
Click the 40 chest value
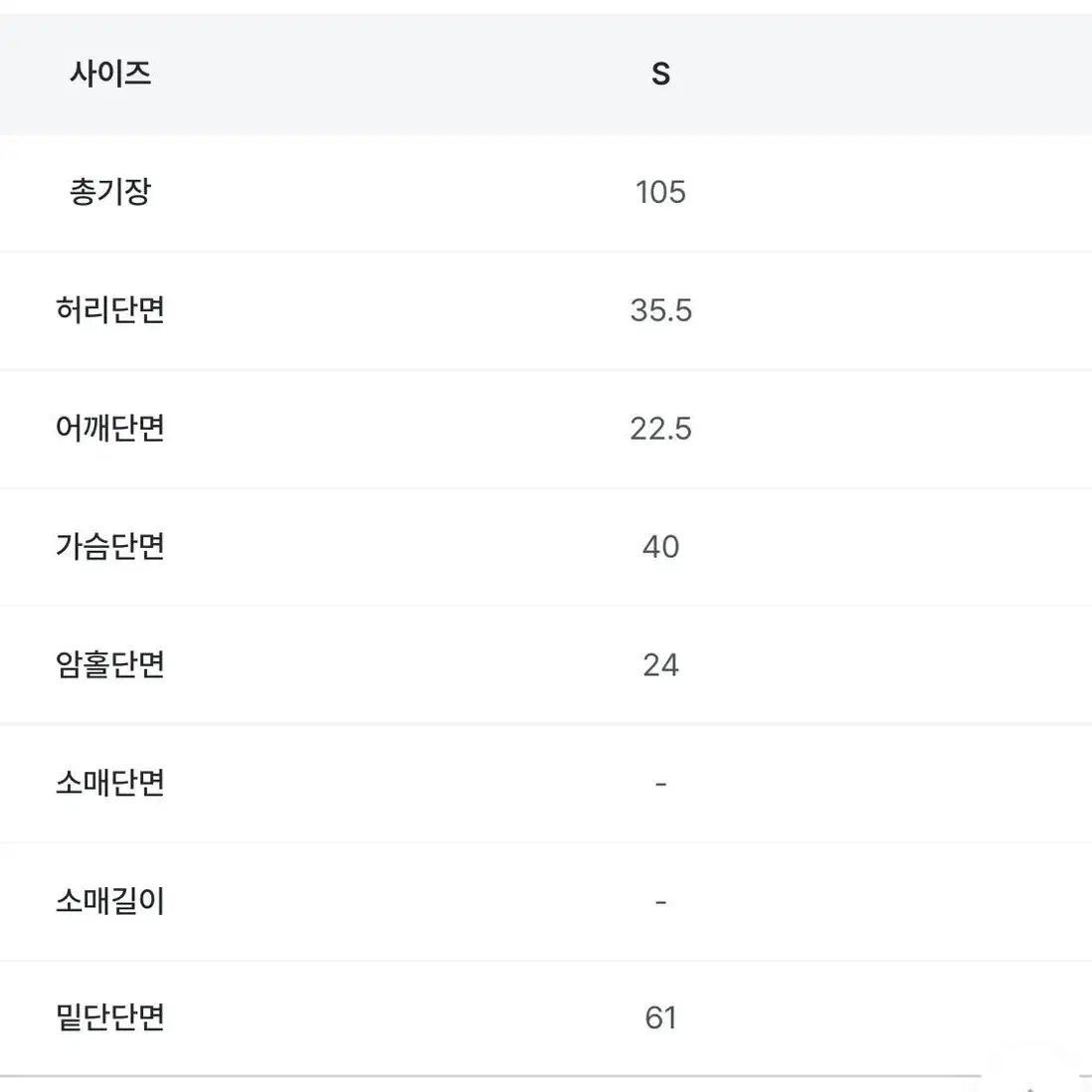(660, 547)
